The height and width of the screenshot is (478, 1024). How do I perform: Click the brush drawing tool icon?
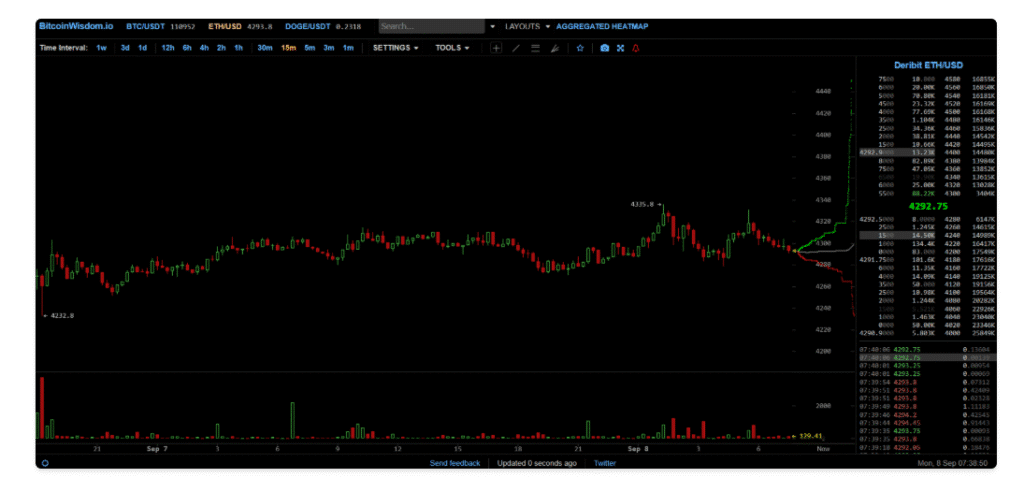554,48
